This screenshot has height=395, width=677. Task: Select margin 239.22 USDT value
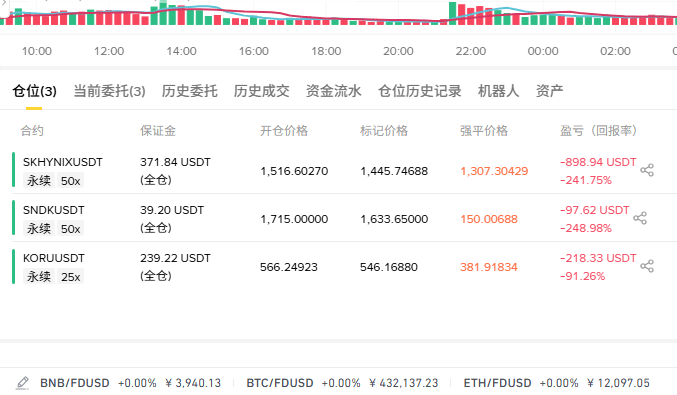point(175,258)
